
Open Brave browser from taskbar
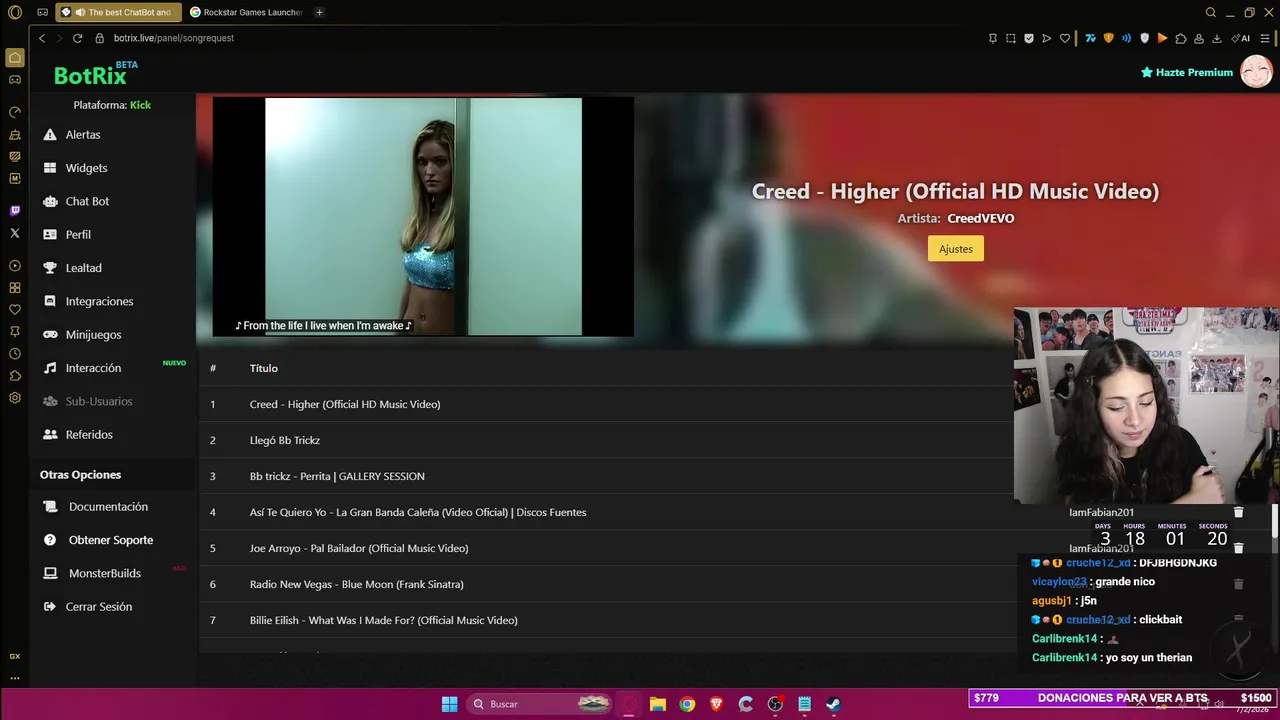tap(716, 704)
